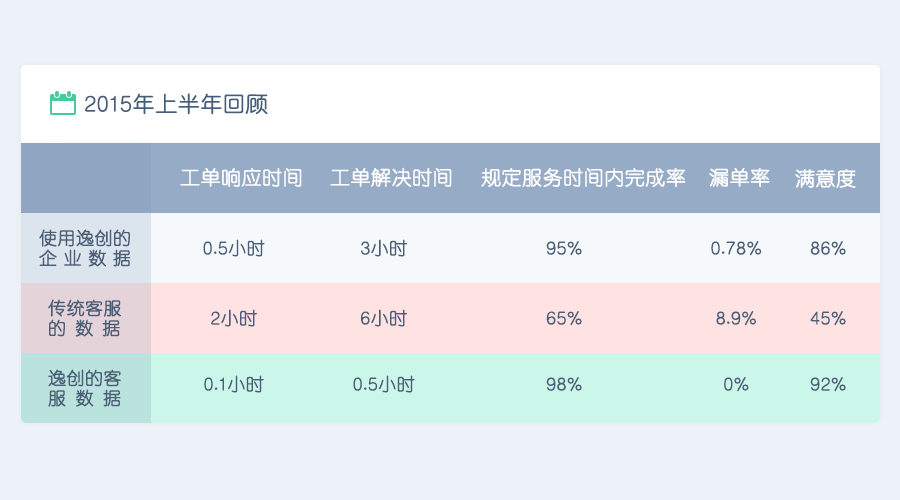Click the 6小时 cell in pink row
The image size is (900, 500).
click(x=383, y=319)
